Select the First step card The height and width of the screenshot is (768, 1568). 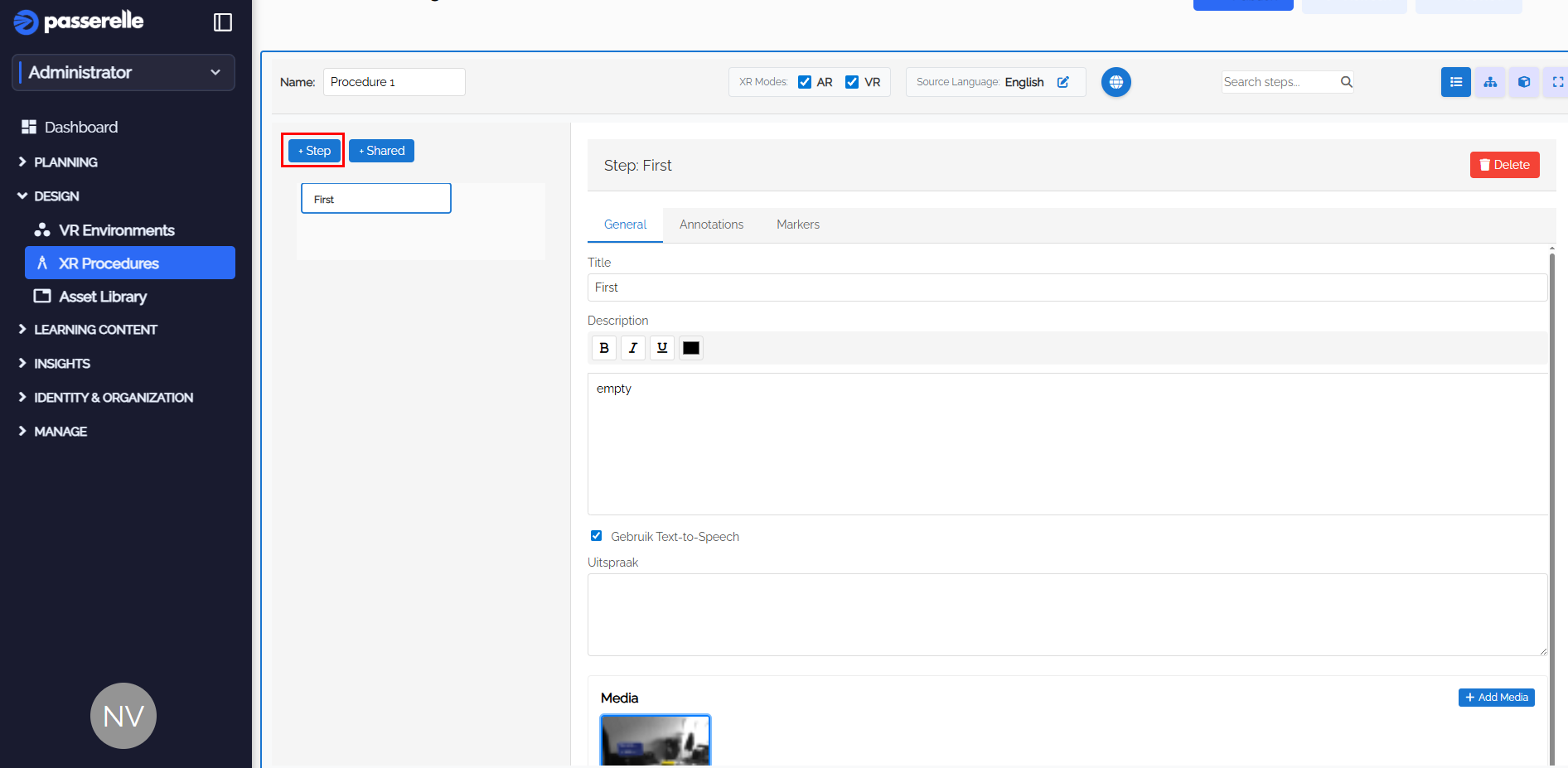pyautogui.click(x=376, y=199)
